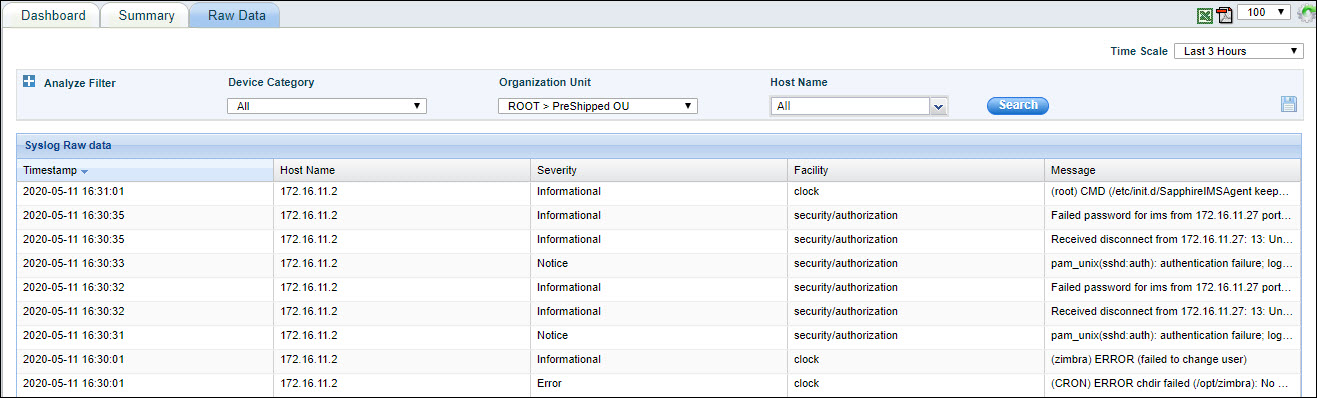Click Received disconnect message at 16:30:32
The height and width of the screenshot is (398, 1317).
click(x=1171, y=311)
